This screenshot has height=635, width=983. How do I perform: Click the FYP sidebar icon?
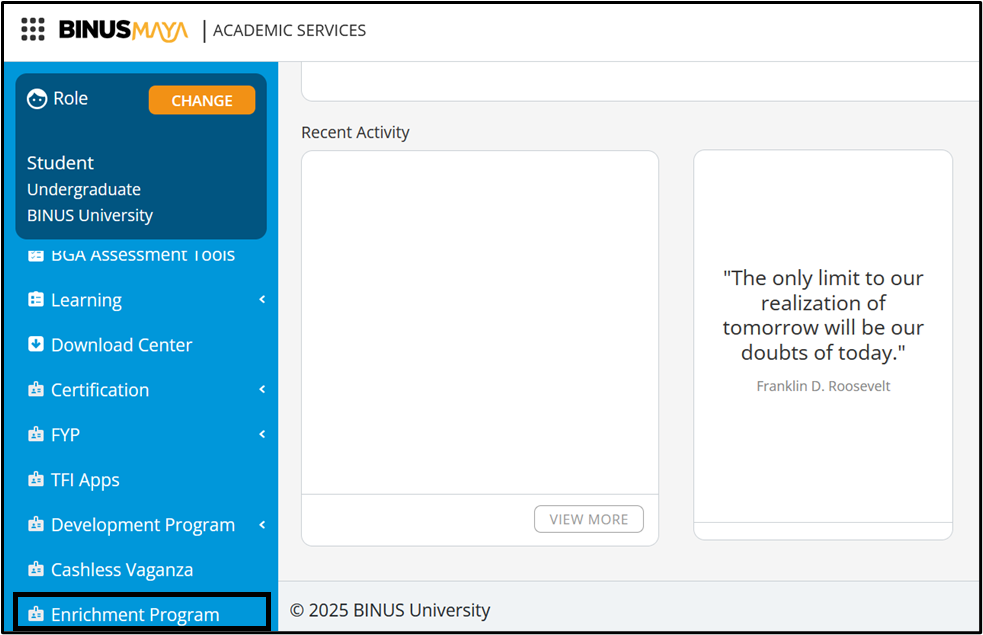coord(36,435)
